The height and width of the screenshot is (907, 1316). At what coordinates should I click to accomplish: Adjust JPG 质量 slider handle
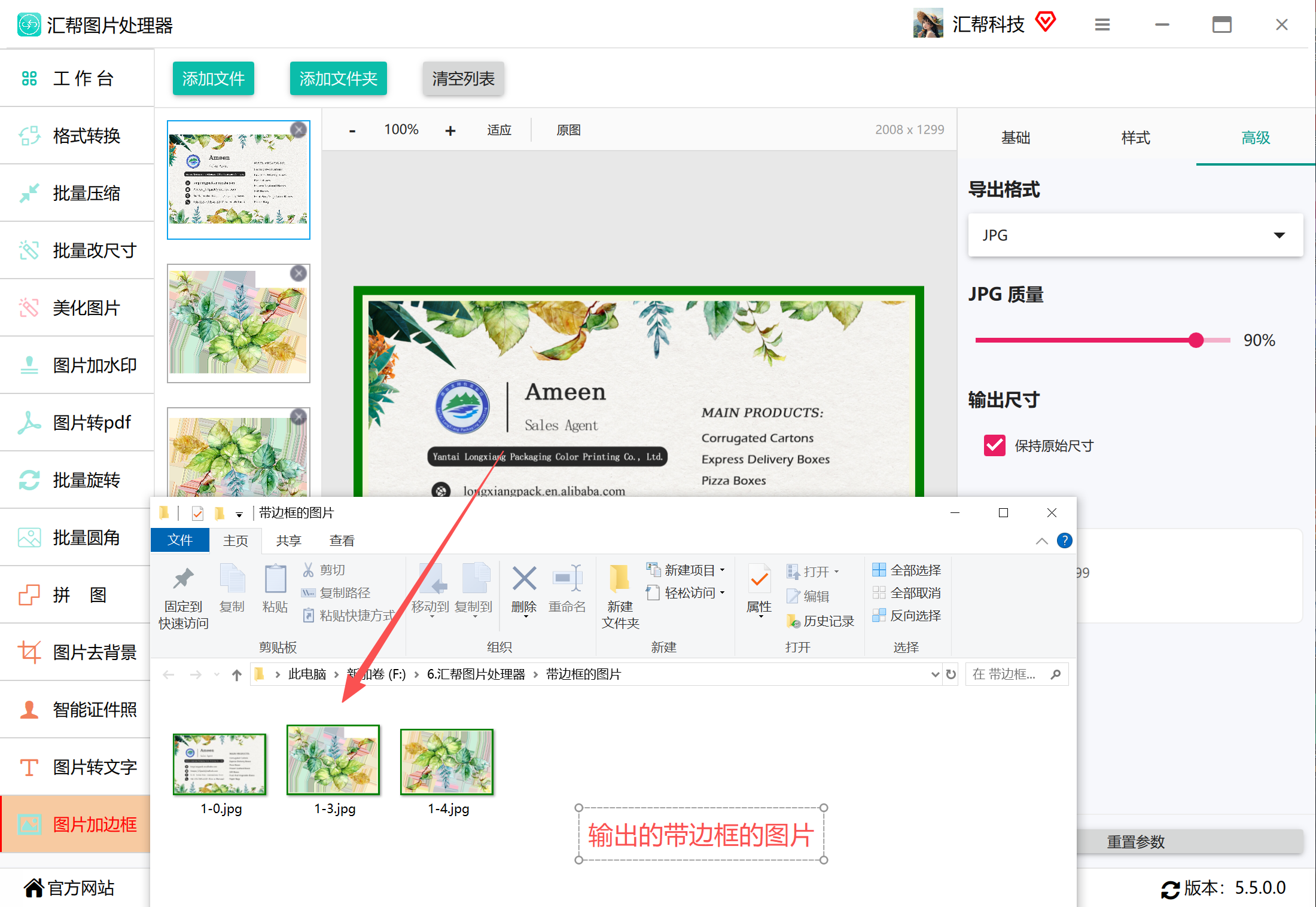click(1196, 340)
